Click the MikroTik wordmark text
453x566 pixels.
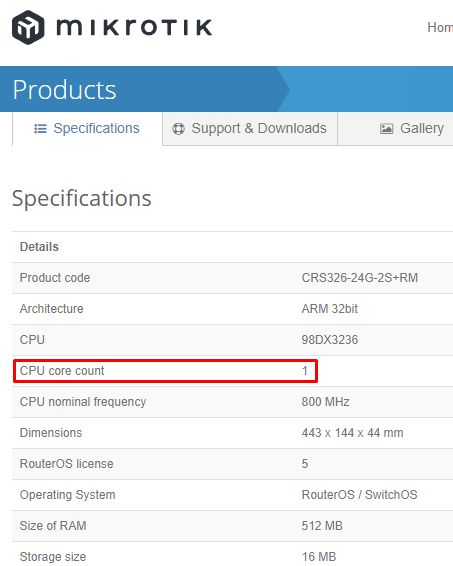point(134,27)
